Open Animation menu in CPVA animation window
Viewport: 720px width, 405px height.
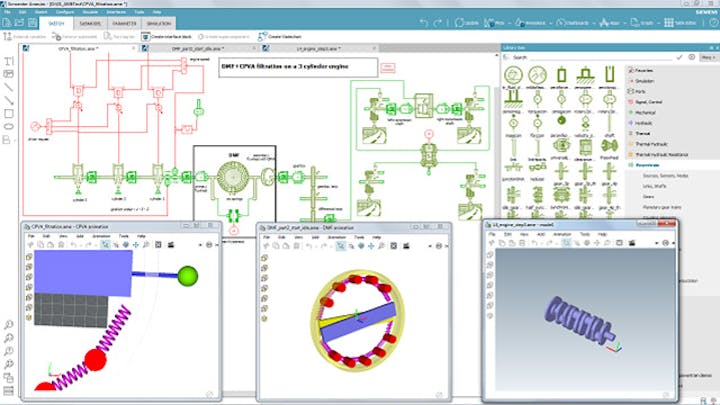pos(101,236)
